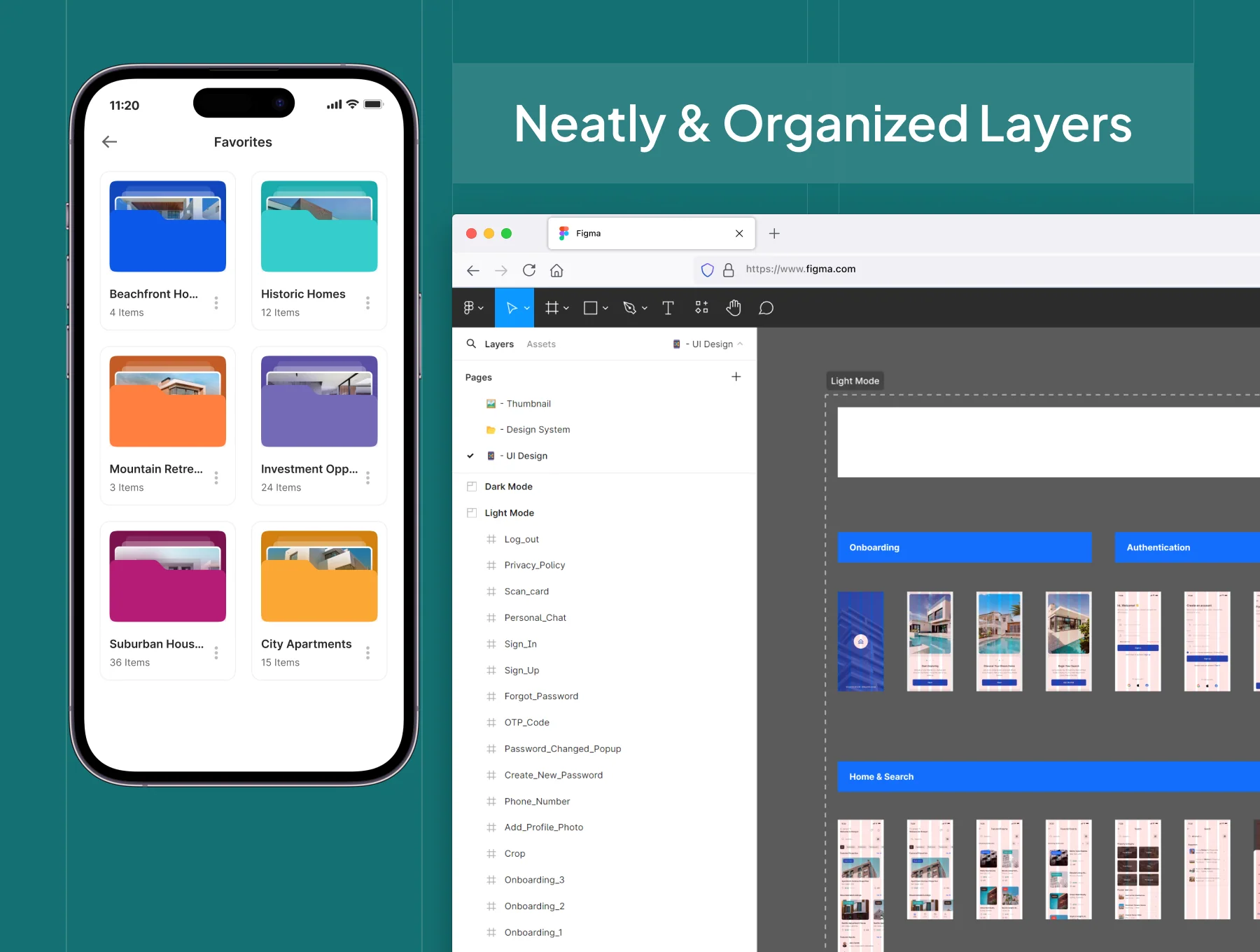The width and height of the screenshot is (1260, 952).
Task: Select the Pen tool
Action: (x=629, y=308)
